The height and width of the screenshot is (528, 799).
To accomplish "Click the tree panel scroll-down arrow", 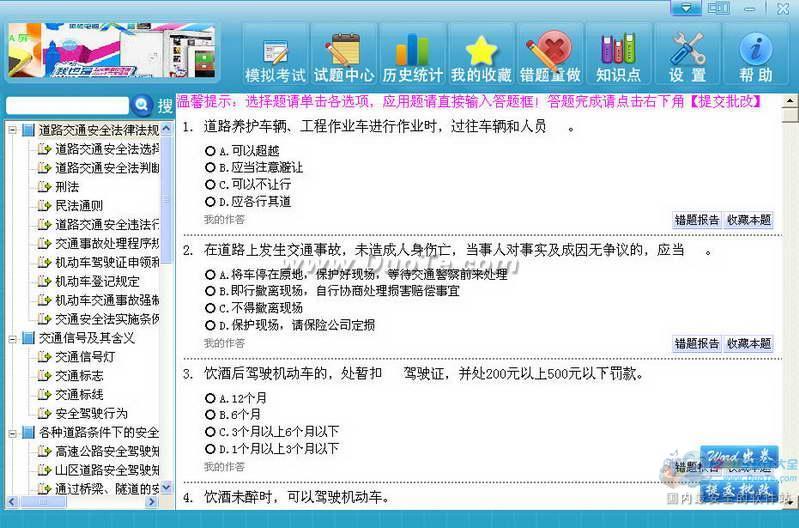I will pyautogui.click(x=166, y=488).
